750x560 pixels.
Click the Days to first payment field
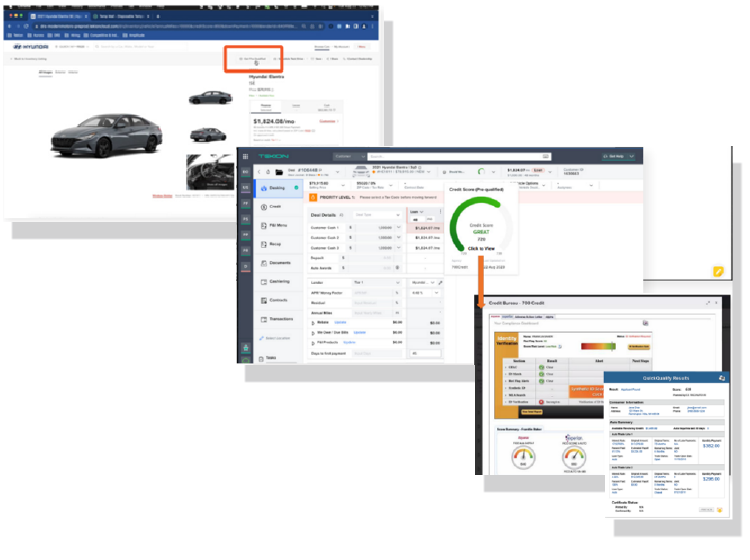(377, 353)
